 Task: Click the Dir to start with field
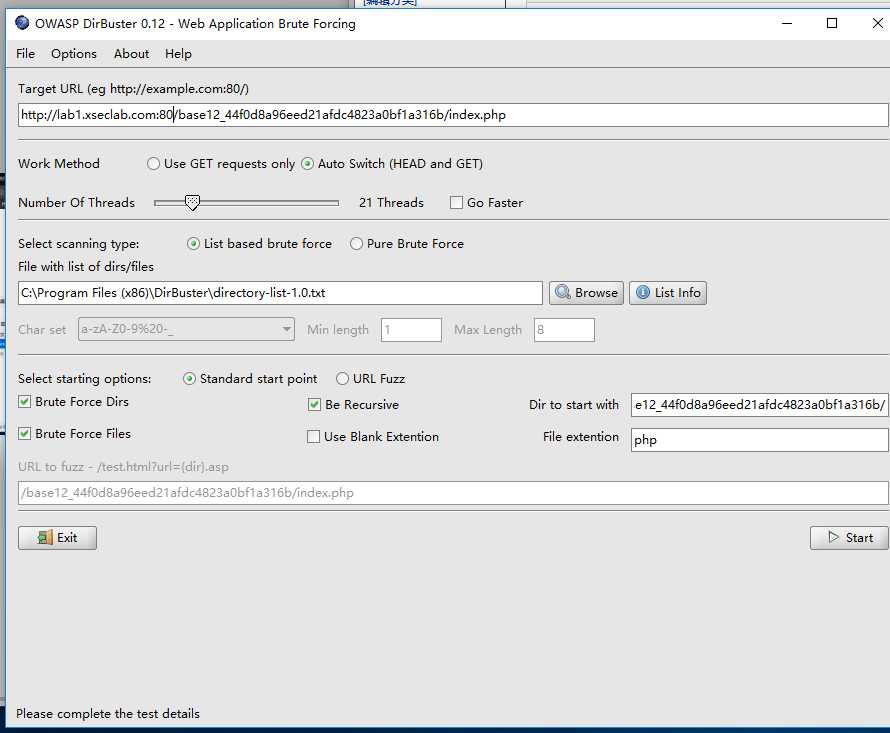click(759, 405)
